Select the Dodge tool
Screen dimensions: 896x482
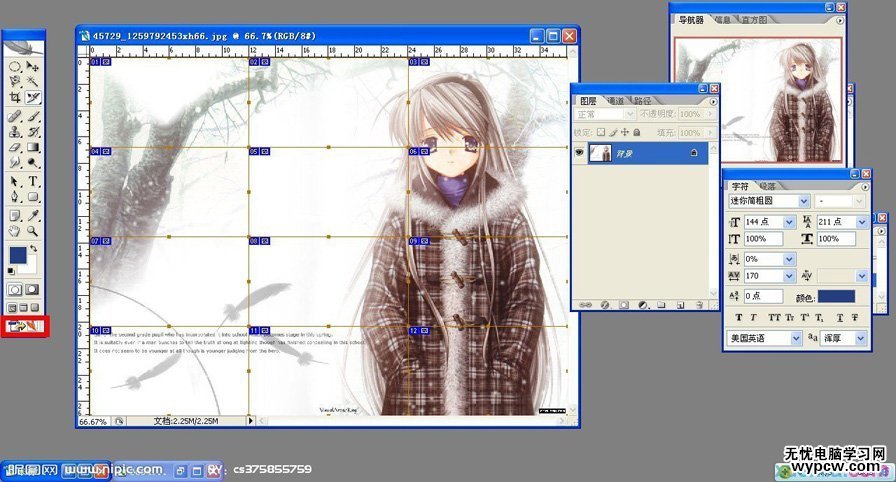click(33, 163)
